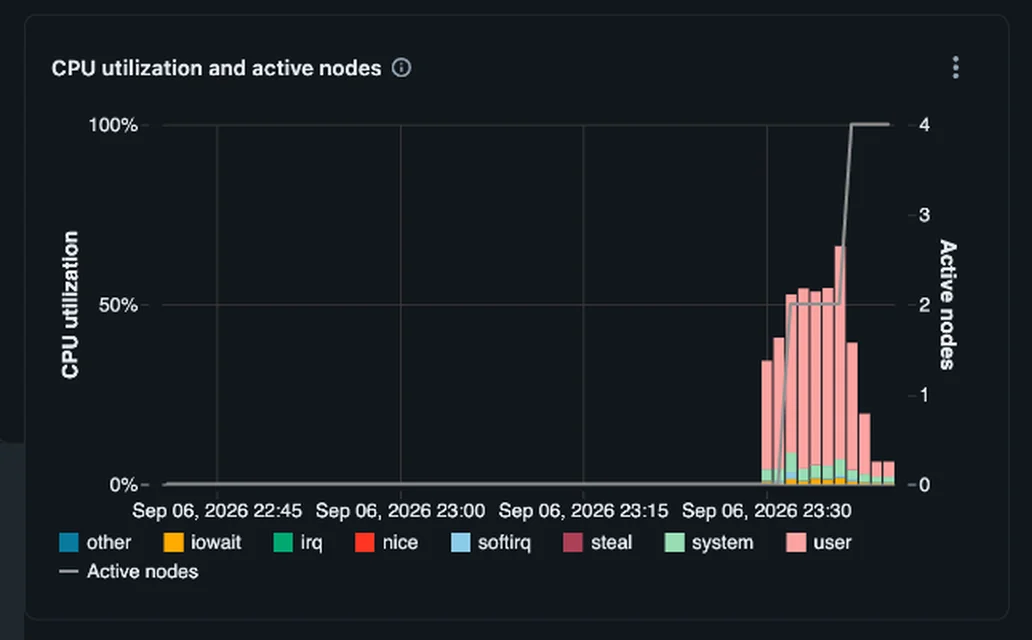Image resolution: width=1032 pixels, height=640 pixels.
Task: Click the '0%' y-axis label
Action: click(x=124, y=485)
